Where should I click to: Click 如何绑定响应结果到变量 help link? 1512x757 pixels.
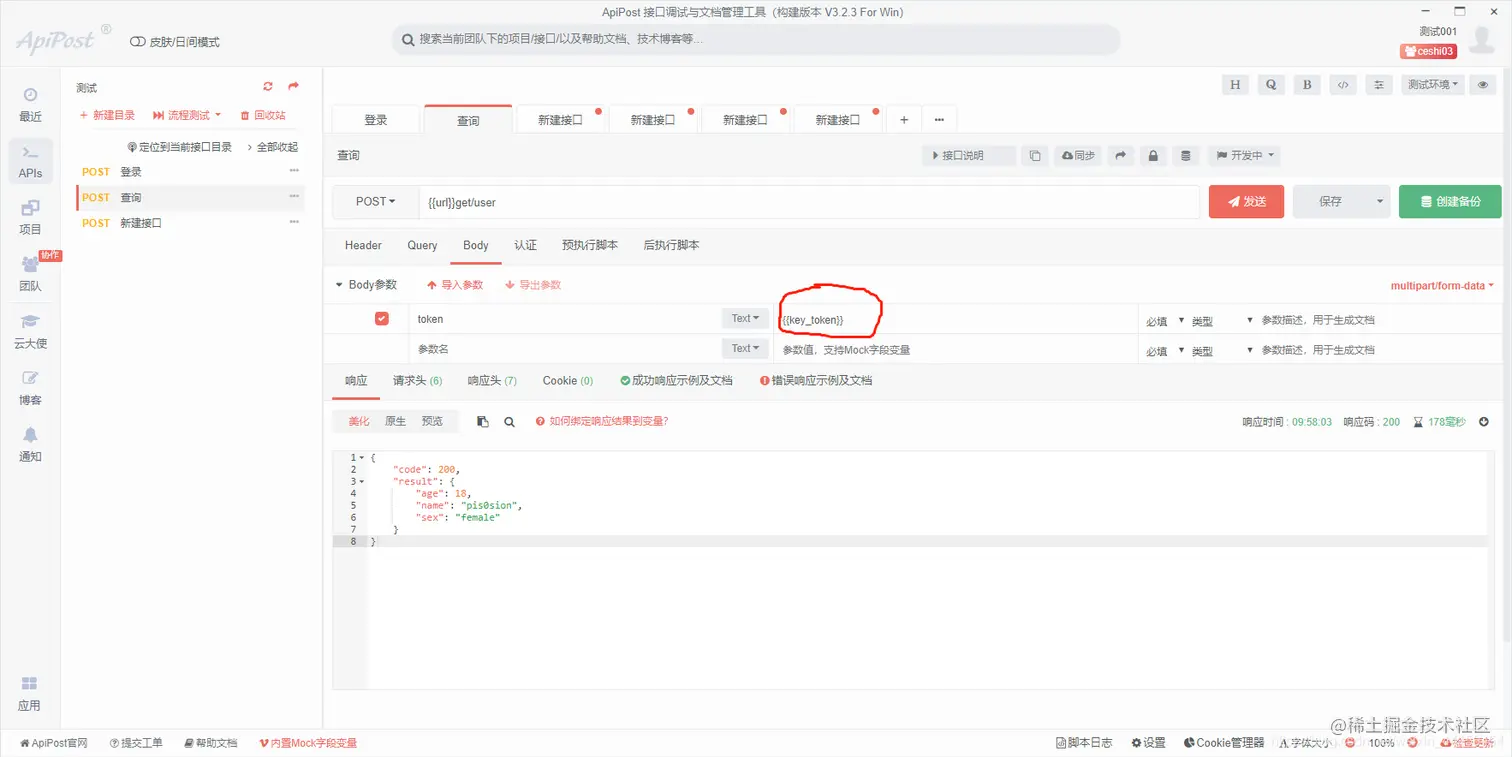click(601, 422)
